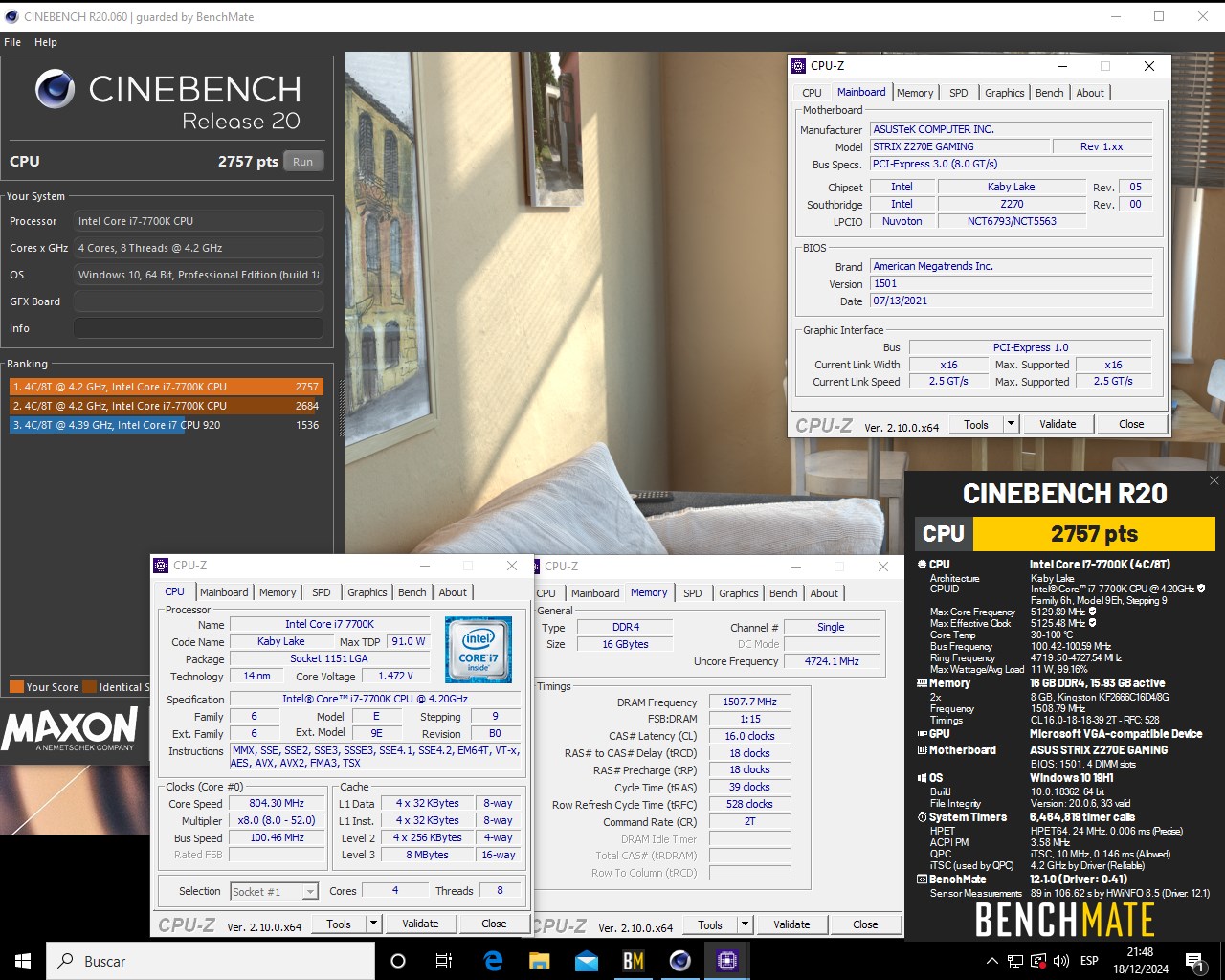The image size is (1225, 980).
Task: Open SPD tab in bottom-left CPU-Z window
Action: (322, 592)
